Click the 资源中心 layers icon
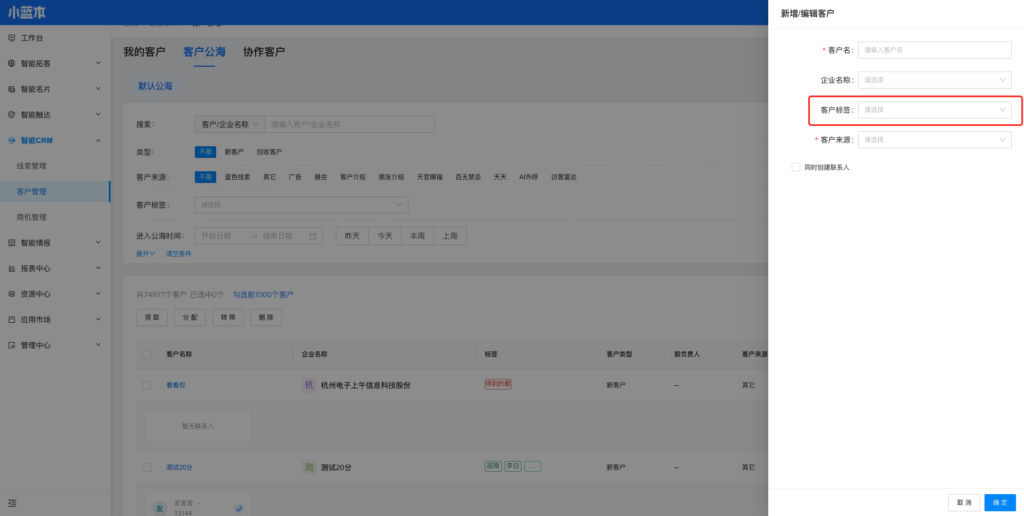 pos(12,294)
